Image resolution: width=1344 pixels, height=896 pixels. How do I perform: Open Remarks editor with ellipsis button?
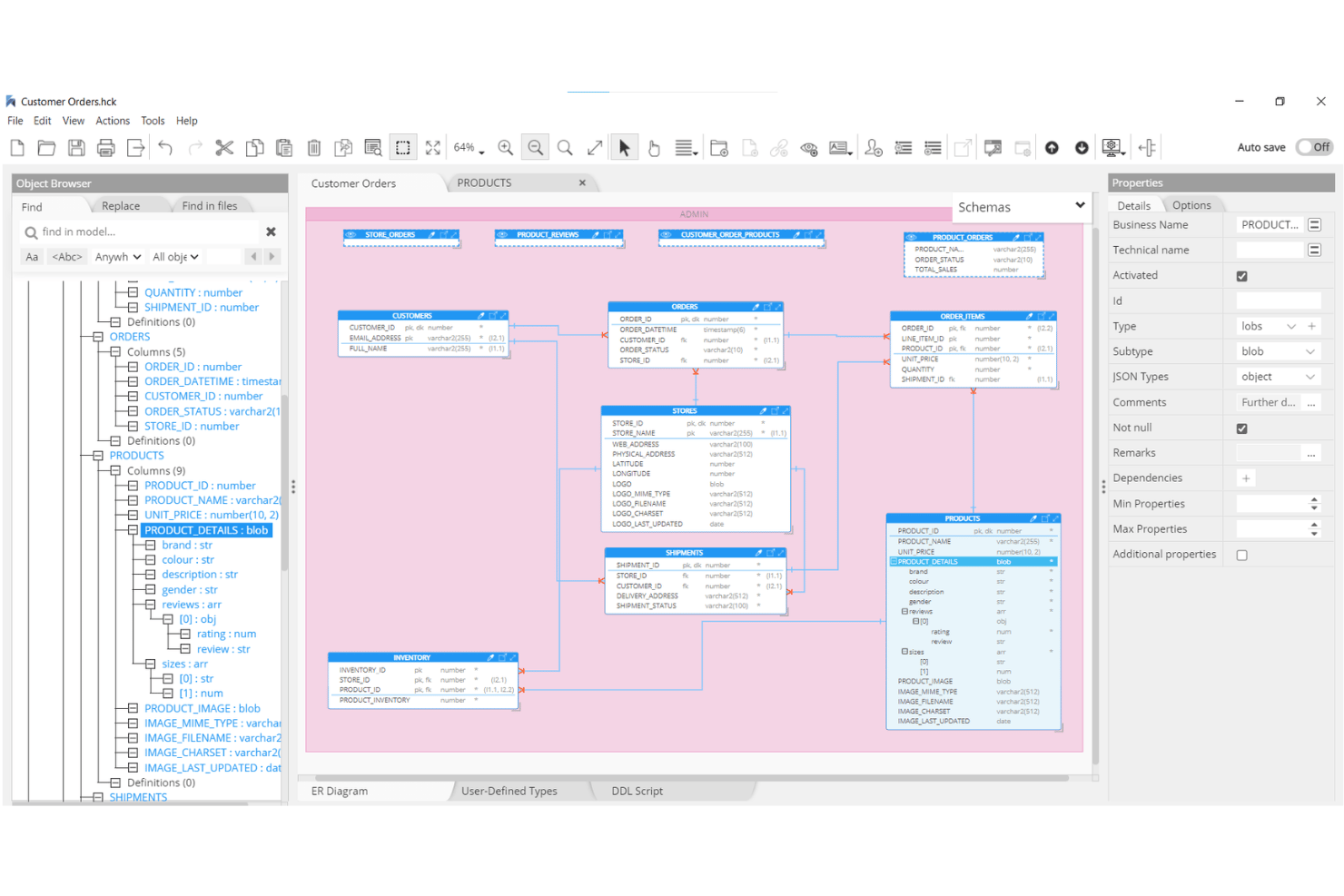[1311, 453]
